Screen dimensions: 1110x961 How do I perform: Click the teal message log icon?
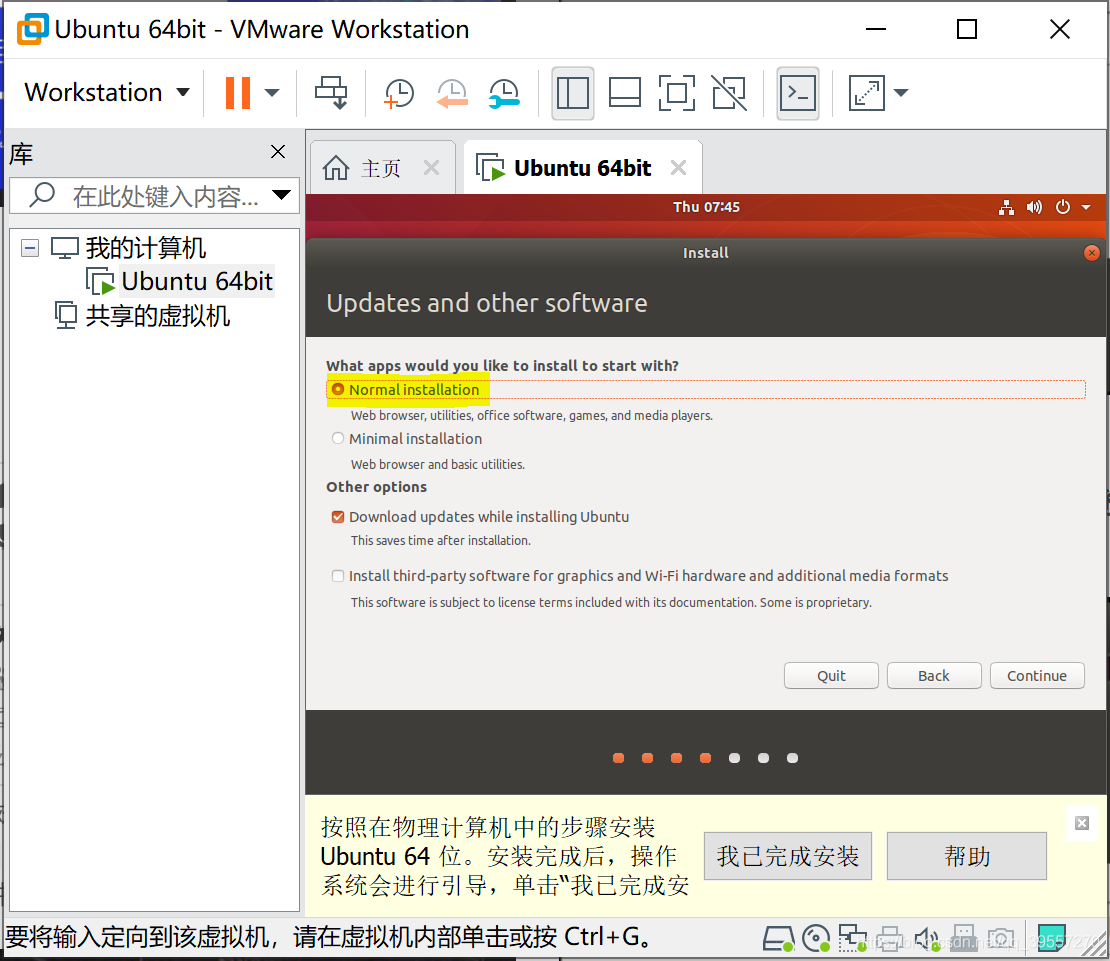pos(1051,938)
